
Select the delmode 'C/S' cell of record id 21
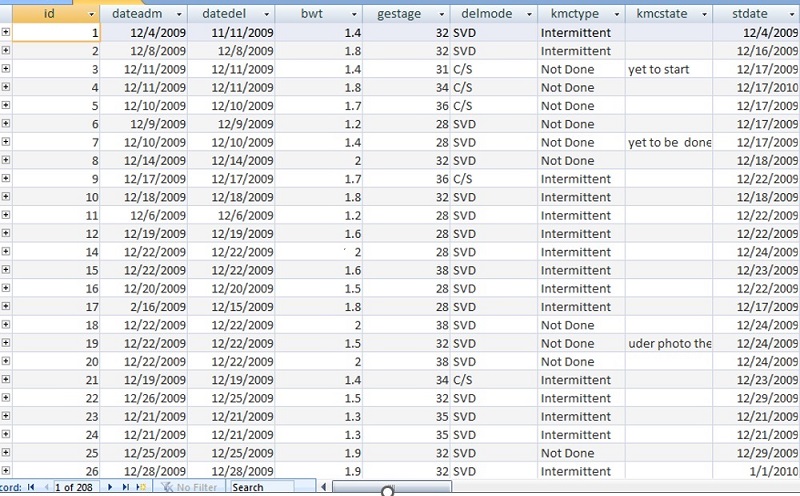click(x=493, y=380)
